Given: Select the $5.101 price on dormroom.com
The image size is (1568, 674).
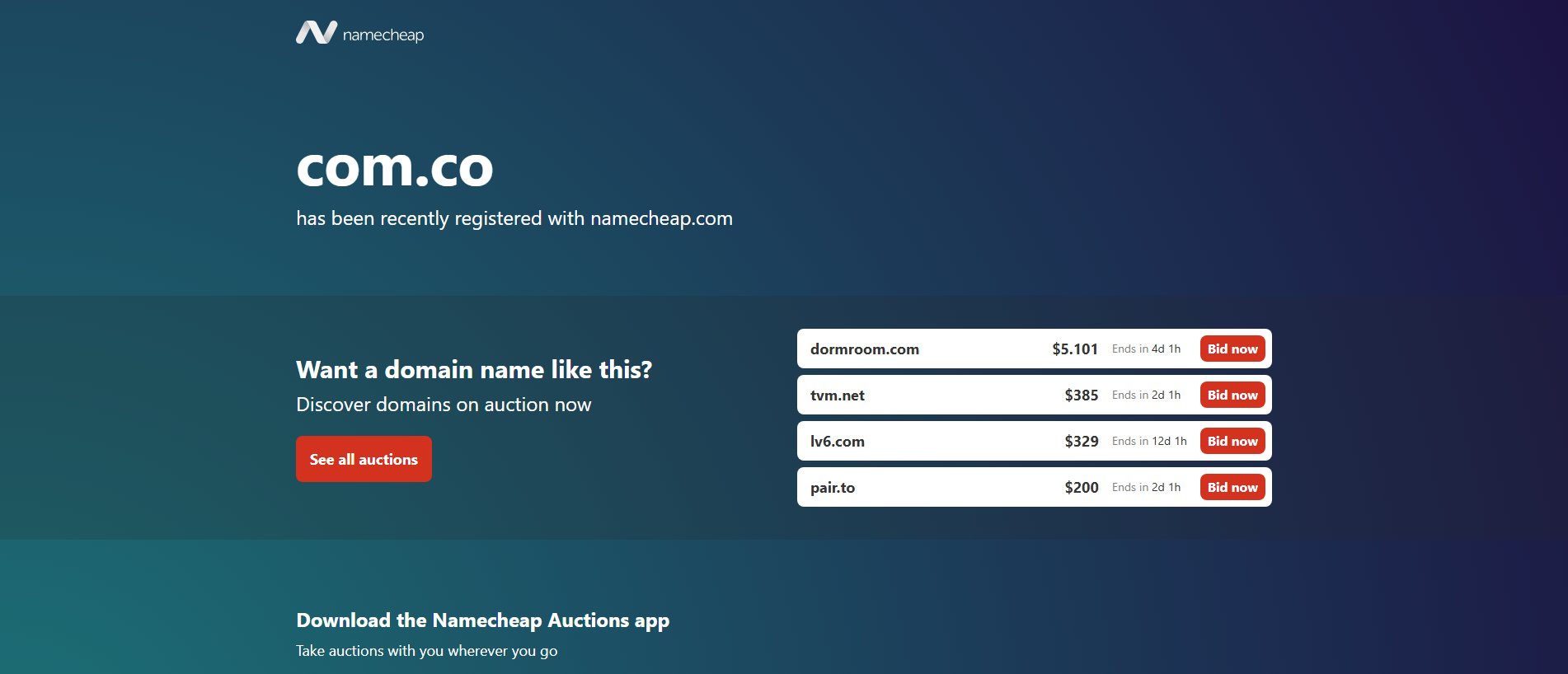Looking at the screenshot, I should pyautogui.click(x=1075, y=349).
